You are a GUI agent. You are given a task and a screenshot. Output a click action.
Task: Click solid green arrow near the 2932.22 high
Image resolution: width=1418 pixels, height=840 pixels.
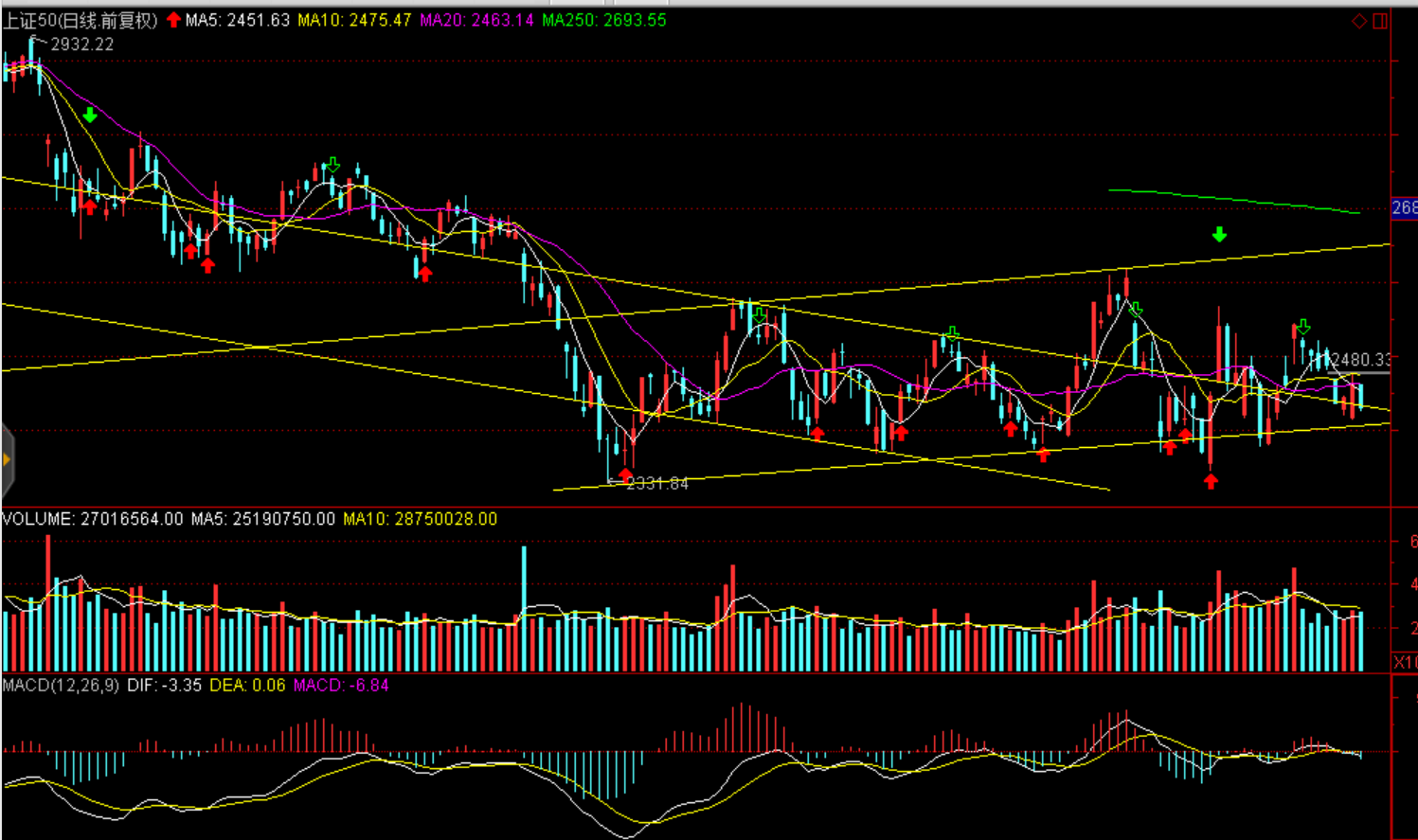[90, 116]
